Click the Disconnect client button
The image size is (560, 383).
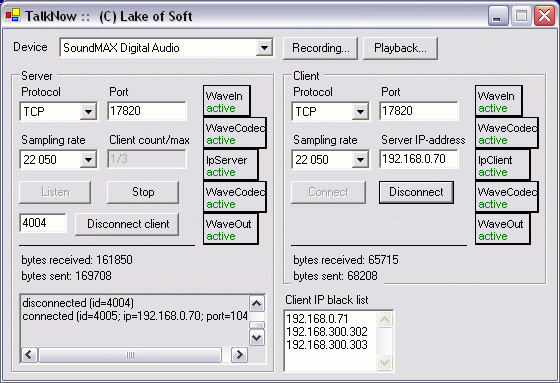point(127,224)
